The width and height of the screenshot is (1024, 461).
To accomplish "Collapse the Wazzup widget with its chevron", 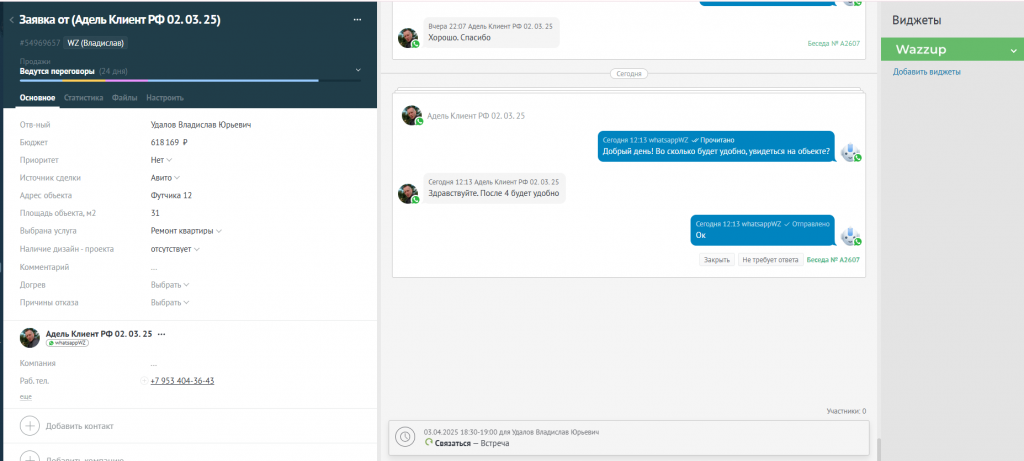I will [x=1013, y=50].
